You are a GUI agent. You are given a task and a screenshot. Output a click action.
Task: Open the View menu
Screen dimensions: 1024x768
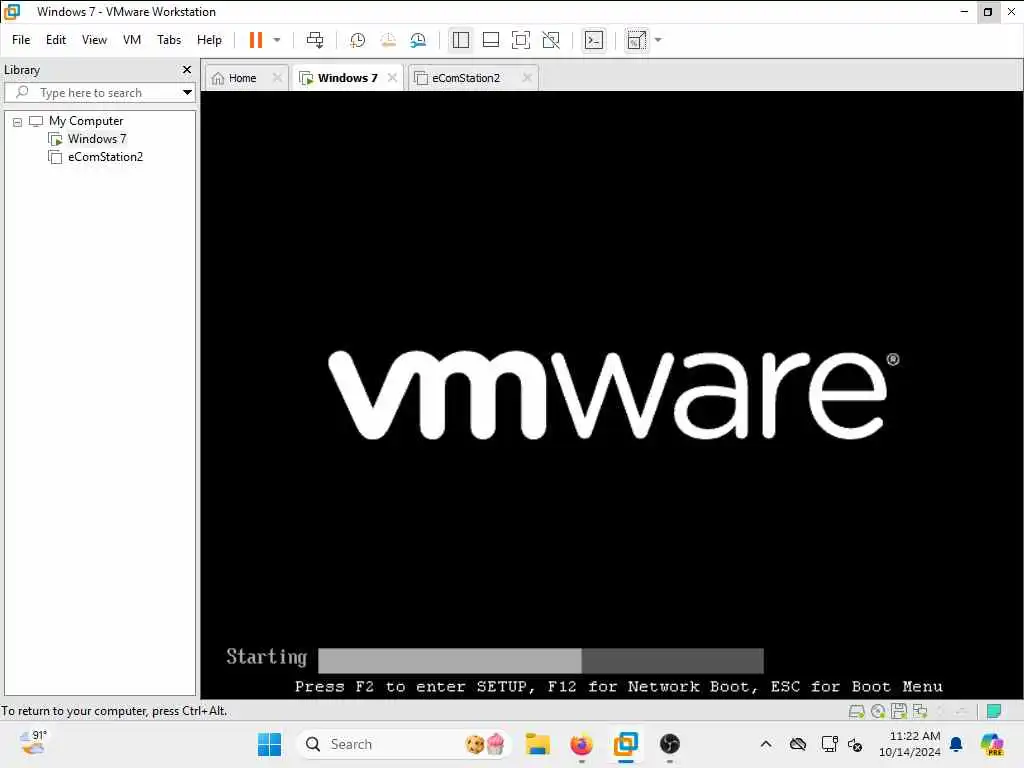[94, 40]
